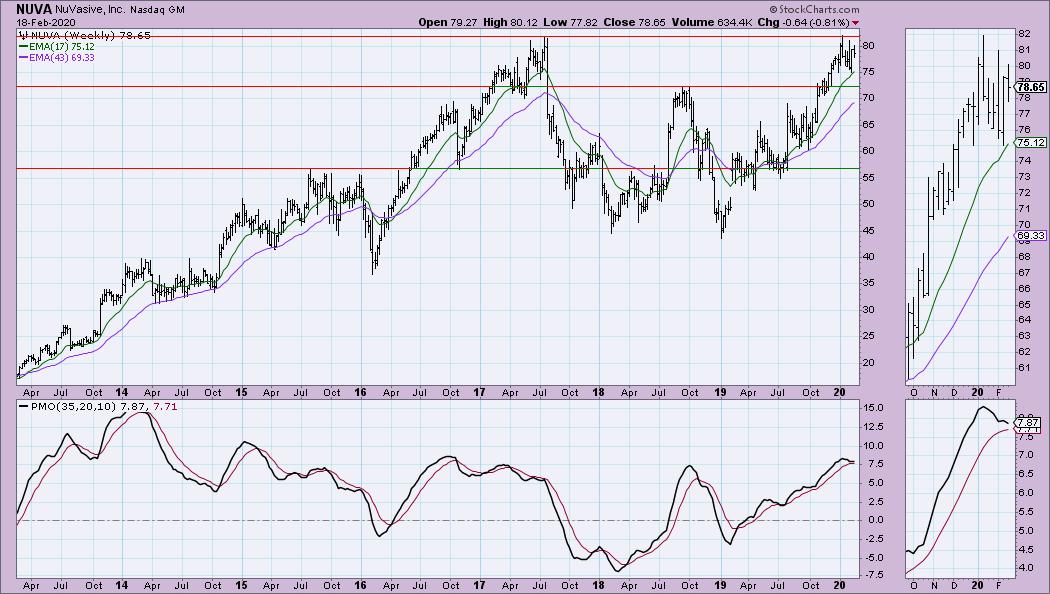Click the year 15 label on the PMO panel axis

(x=241, y=585)
